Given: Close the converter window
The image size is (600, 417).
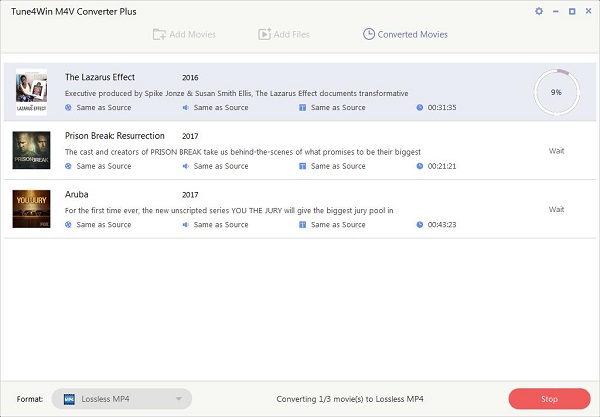Looking at the screenshot, I should [589, 11].
